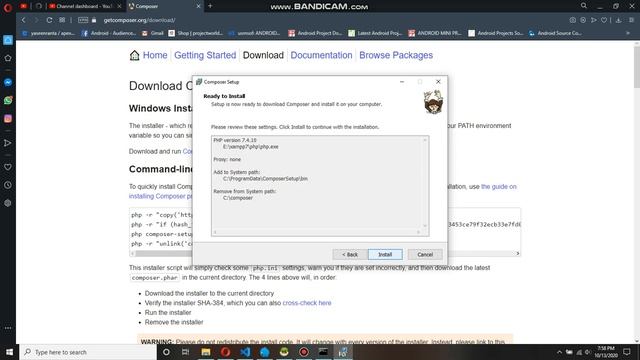Image resolution: width=640 pixels, height=360 pixels.
Task: Open sidebar three-dots more options
Action: [8, 328]
